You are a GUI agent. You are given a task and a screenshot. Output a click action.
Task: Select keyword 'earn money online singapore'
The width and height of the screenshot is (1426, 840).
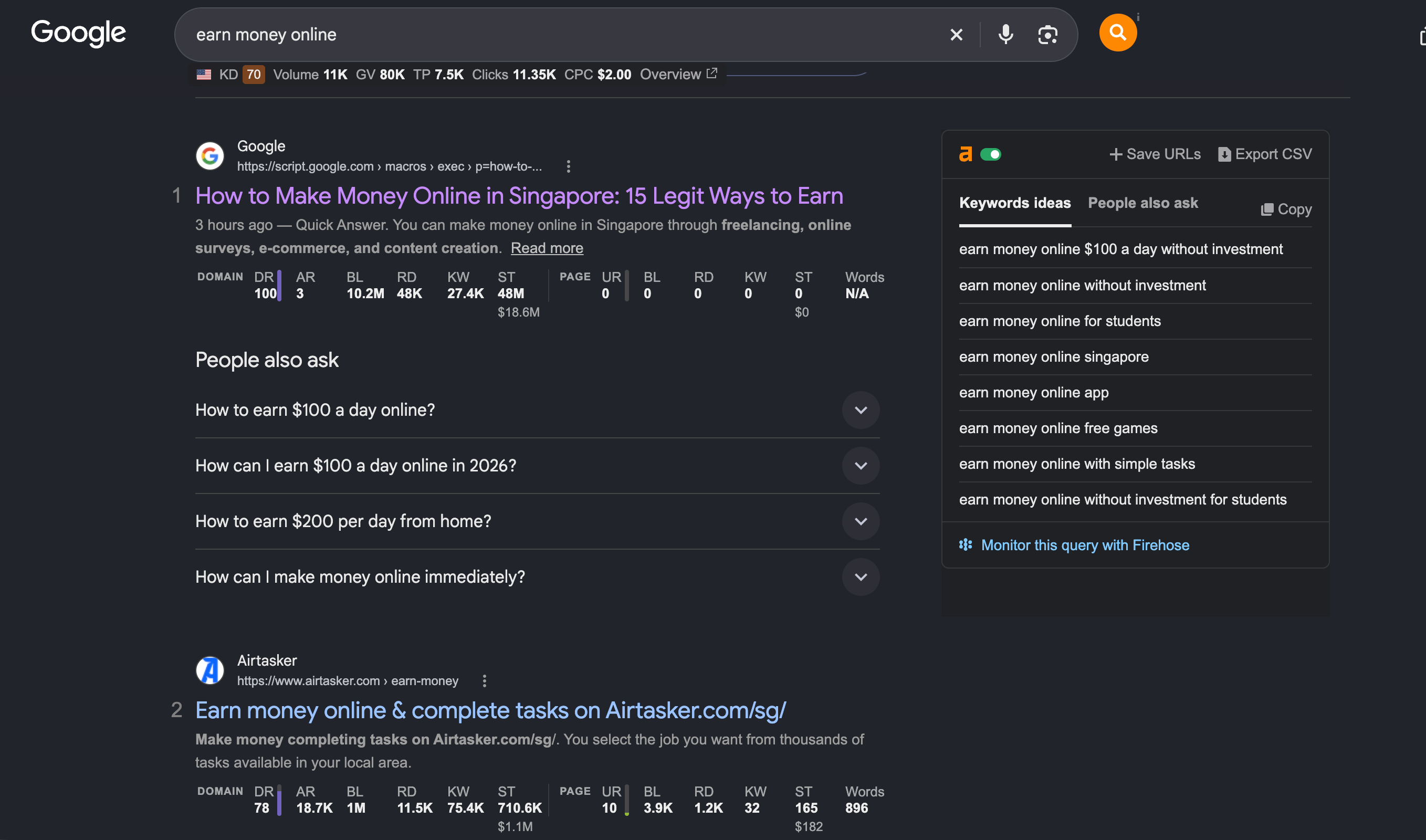1054,356
